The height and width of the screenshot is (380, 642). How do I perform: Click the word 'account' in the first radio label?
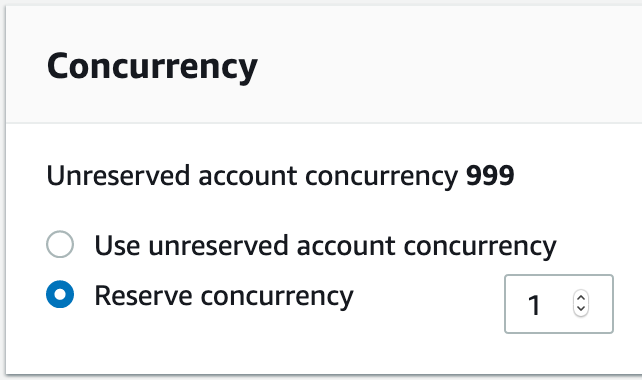click(346, 246)
